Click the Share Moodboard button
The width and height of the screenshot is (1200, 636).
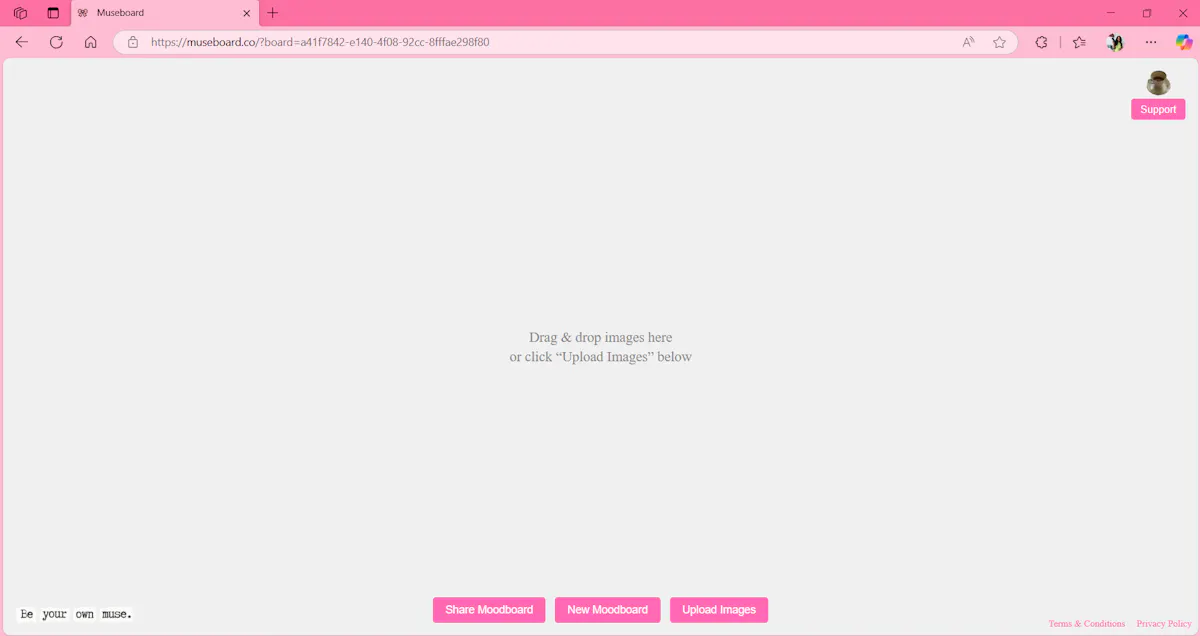click(x=489, y=610)
